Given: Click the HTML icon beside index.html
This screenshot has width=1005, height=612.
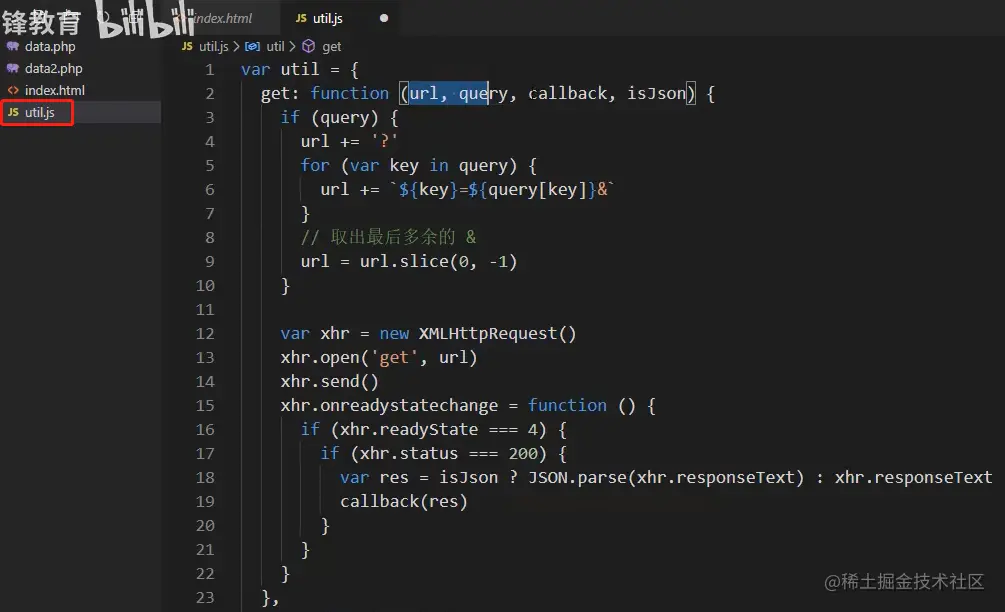Looking at the screenshot, I should tap(13, 90).
